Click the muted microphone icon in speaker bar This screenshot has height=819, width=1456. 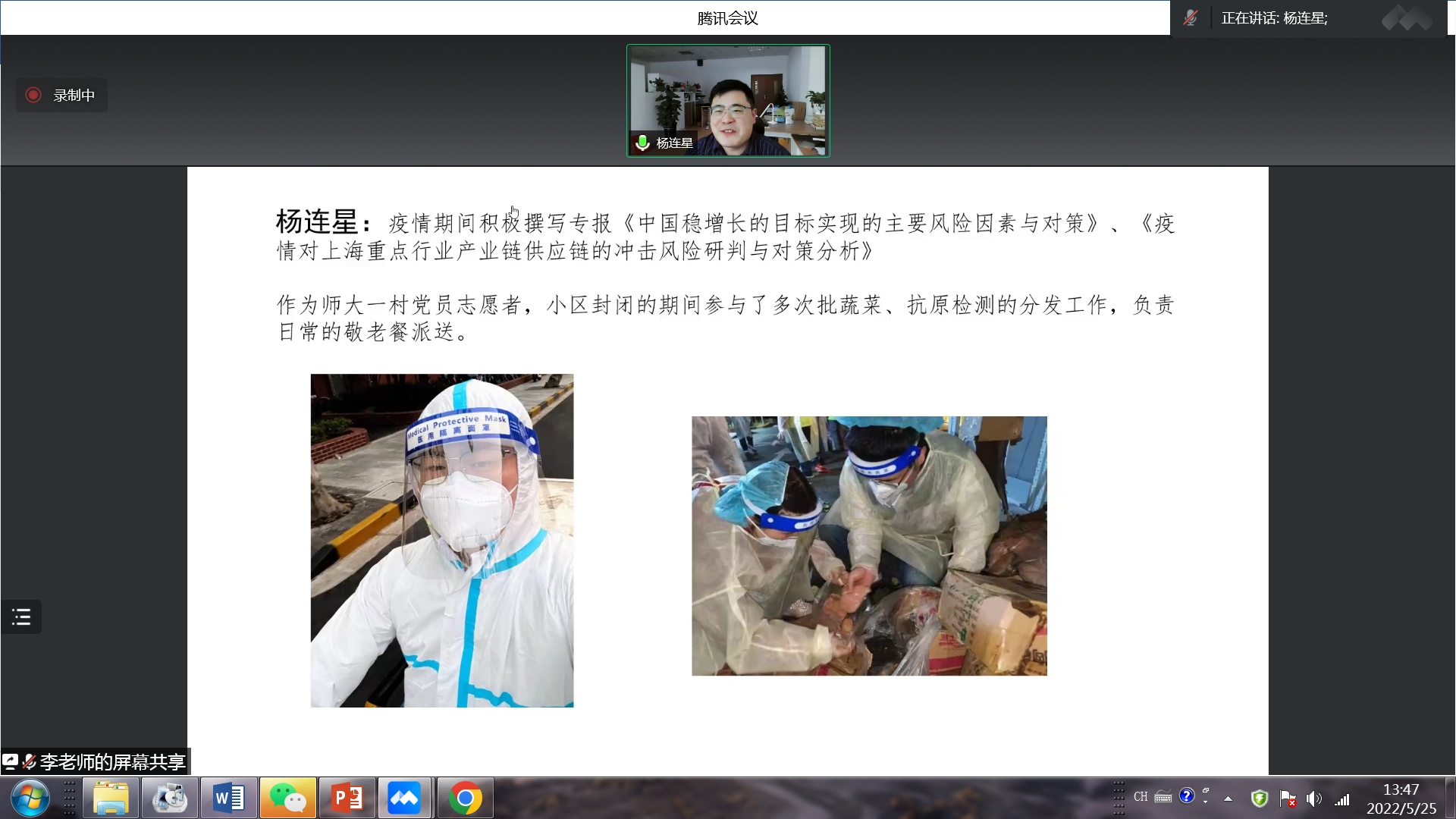[x=1191, y=18]
